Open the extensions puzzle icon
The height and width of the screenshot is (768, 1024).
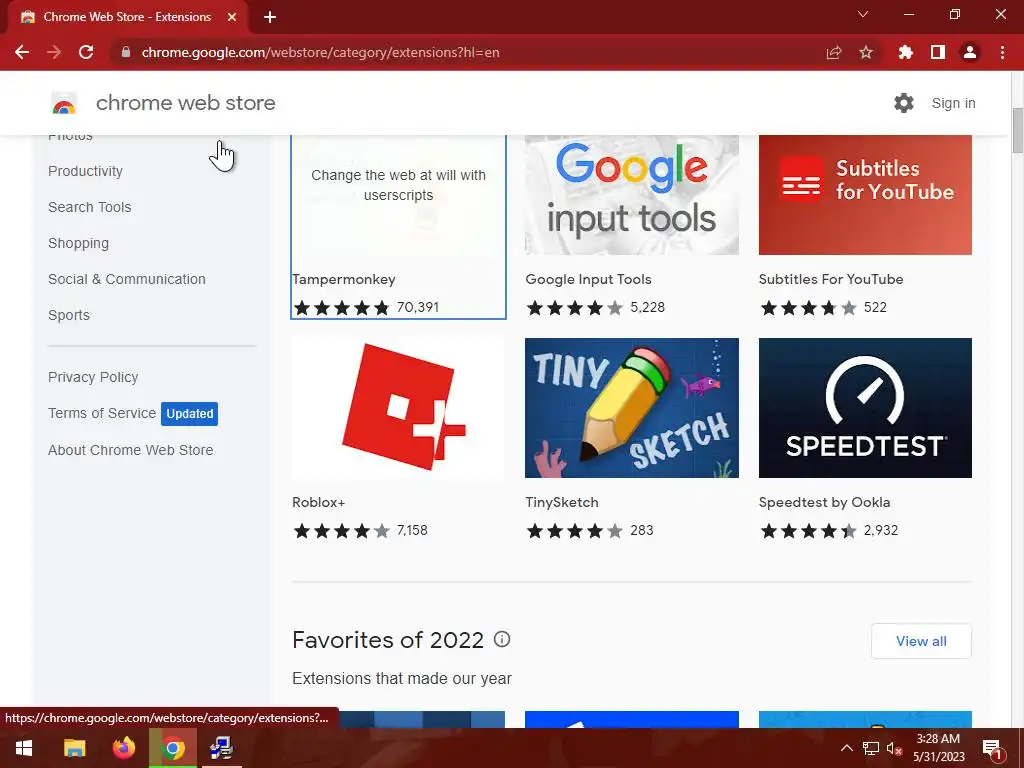pos(905,52)
